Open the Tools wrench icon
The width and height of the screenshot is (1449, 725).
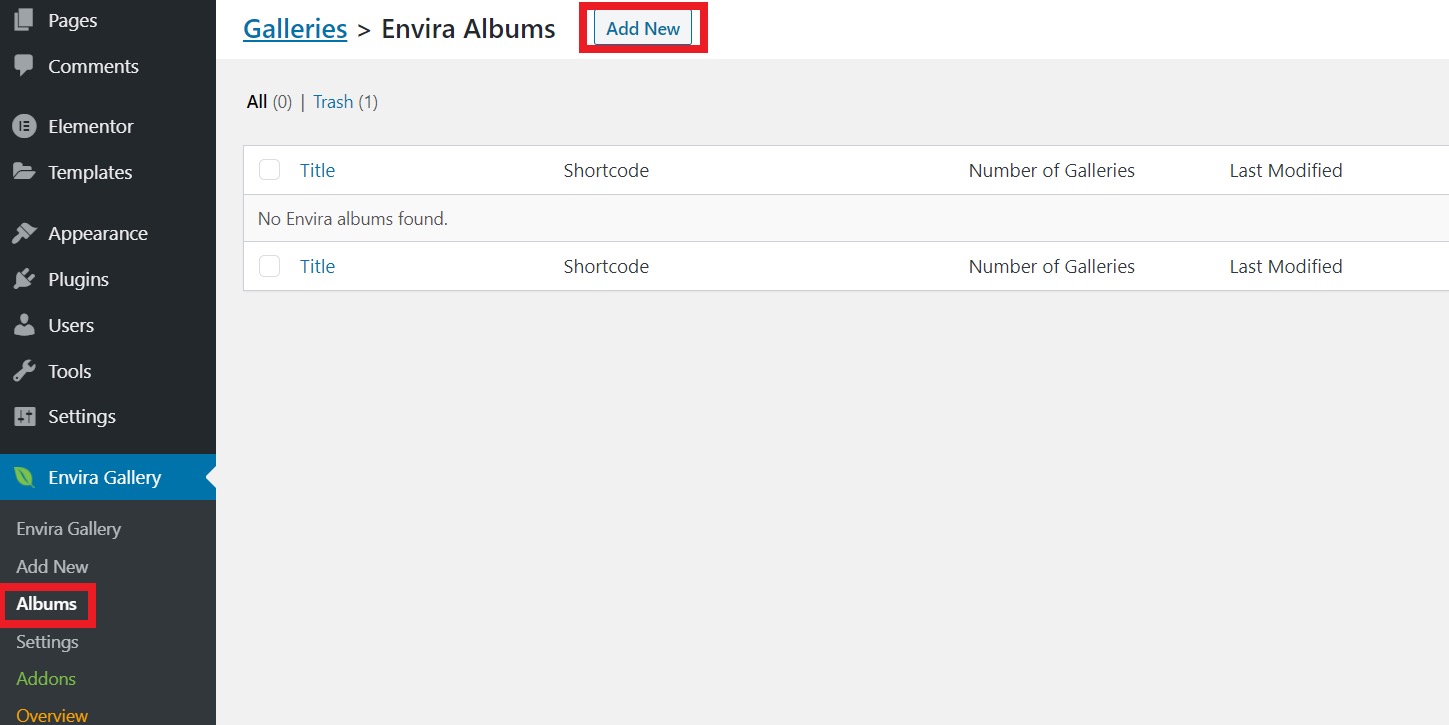pos(24,371)
